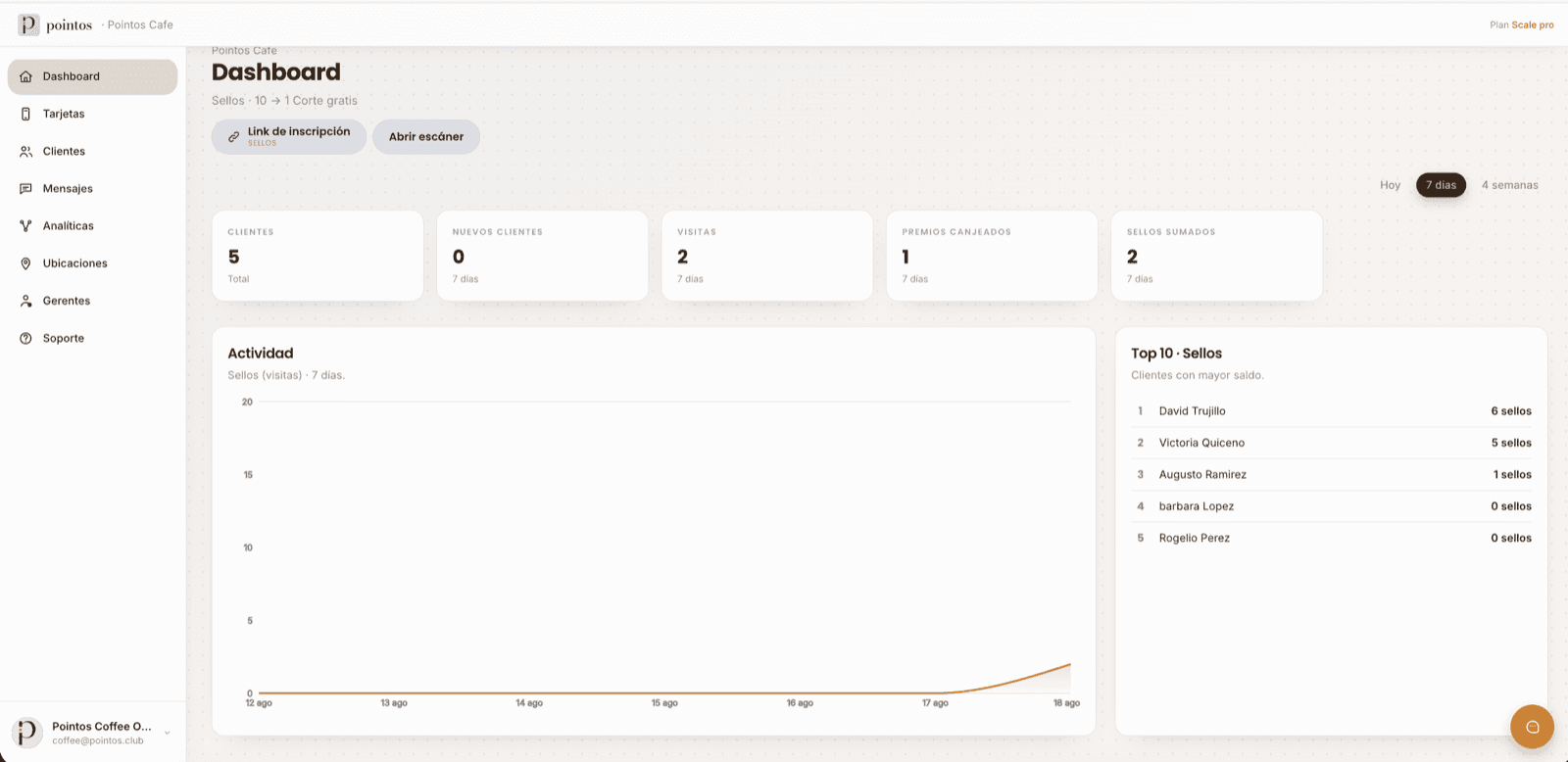The width and height of the screenshot is (1568, 762).
Task: Click the Gerentes person icon
Action: point(26,301)
